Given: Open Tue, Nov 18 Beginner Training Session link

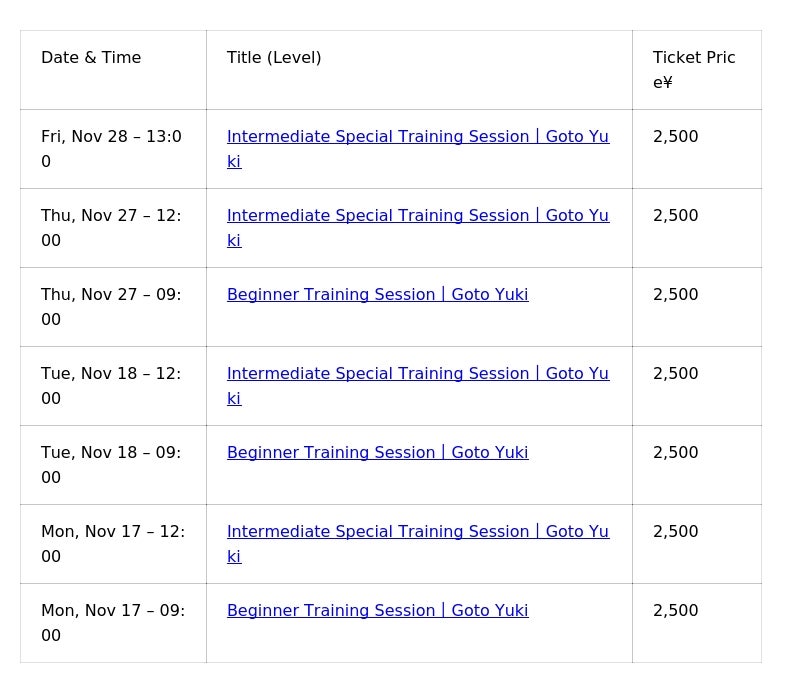Looking at the screenshot, I should click(377, 453).
